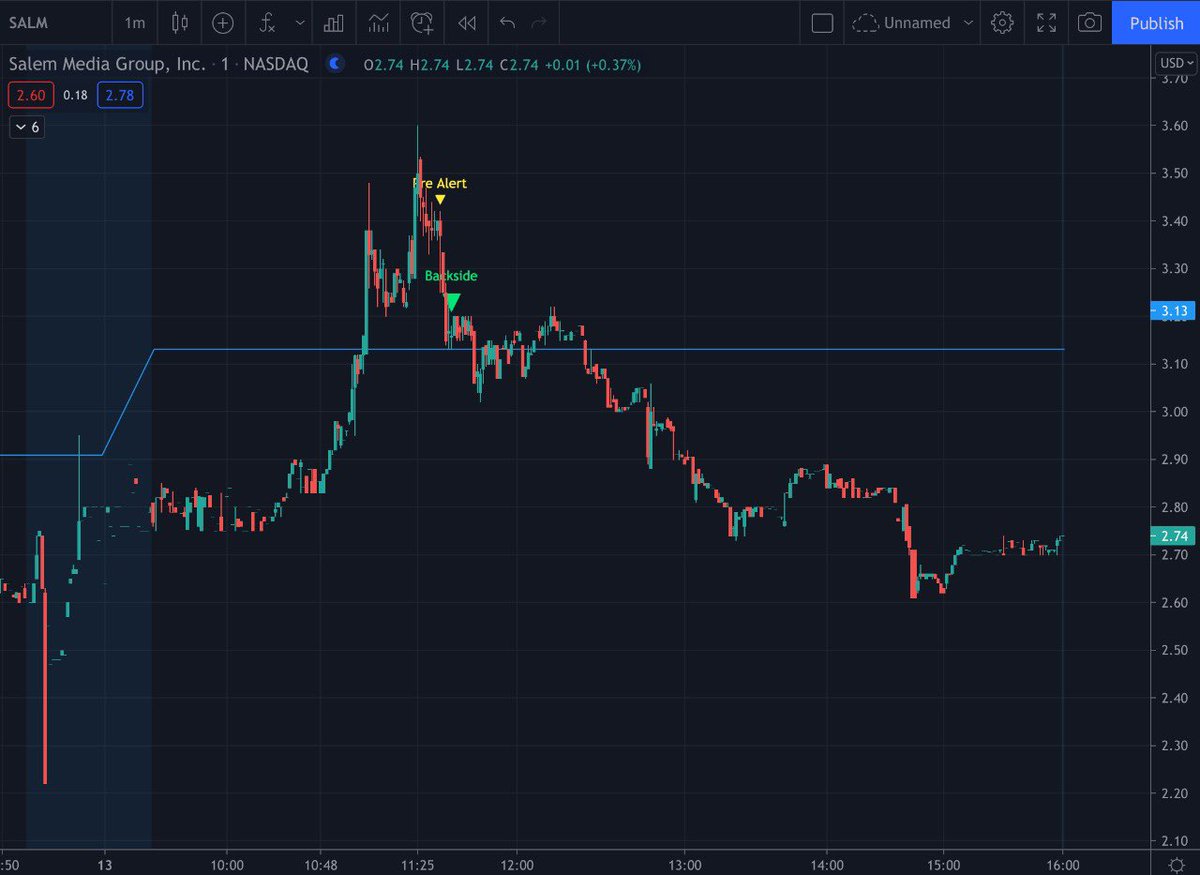Screen dimensions: 1200x875
Task: Click the green 2.74 last price label
Action: coord(1172,536)
